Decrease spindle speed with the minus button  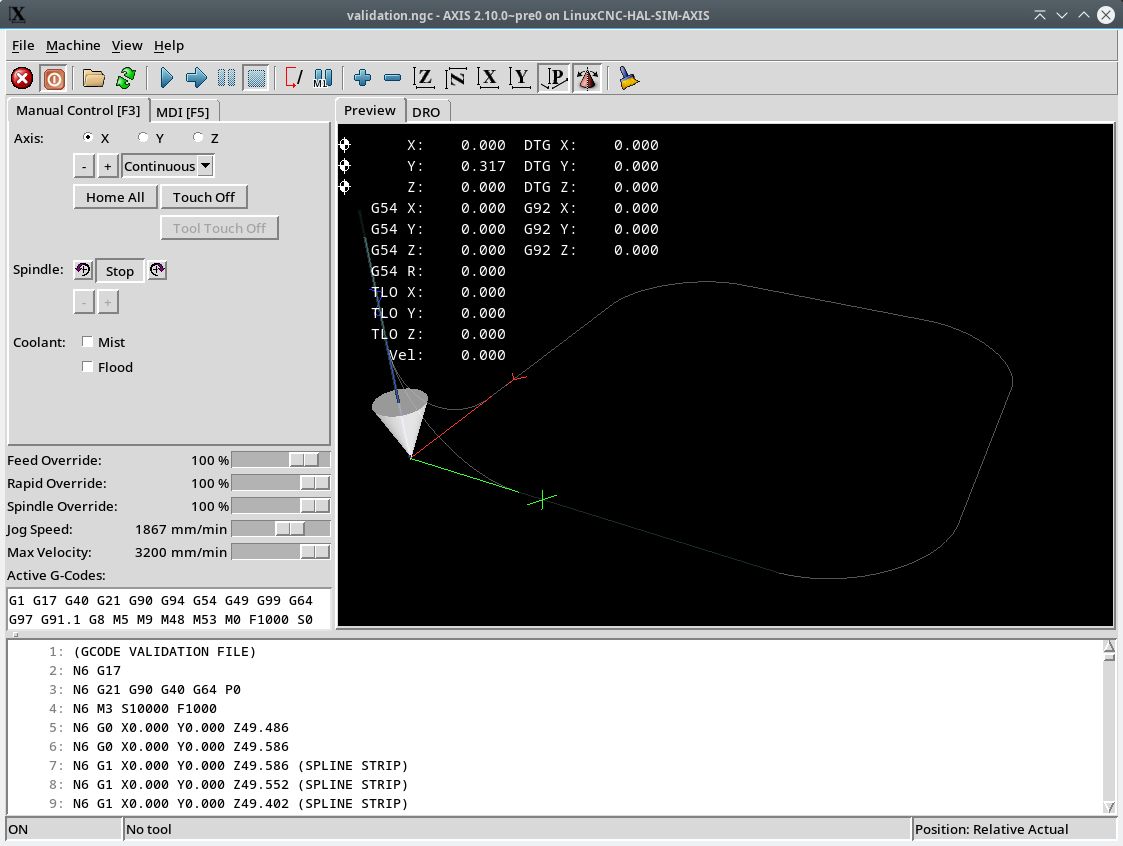pos(84,302)
